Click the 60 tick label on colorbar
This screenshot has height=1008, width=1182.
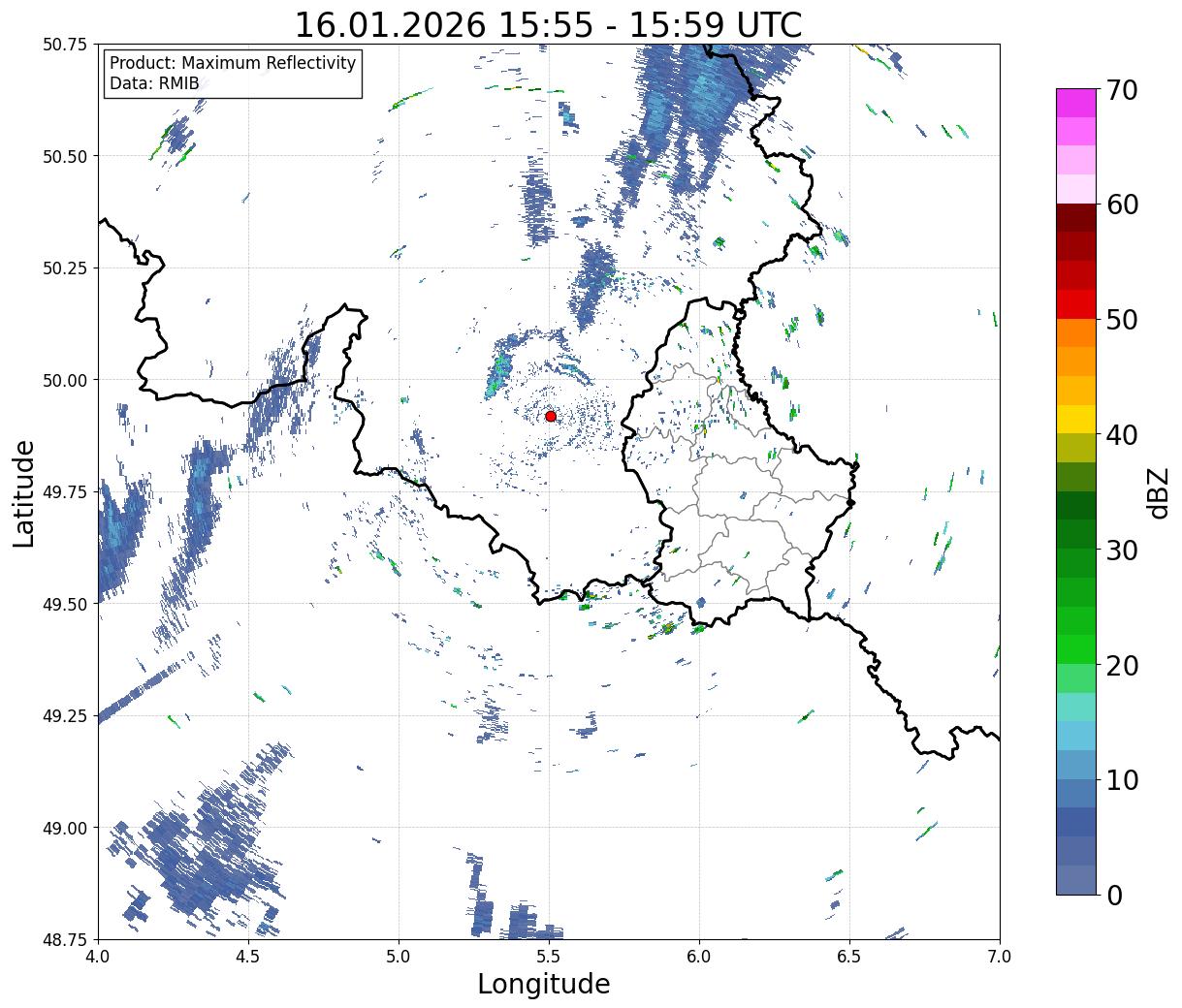(1122, 205)
